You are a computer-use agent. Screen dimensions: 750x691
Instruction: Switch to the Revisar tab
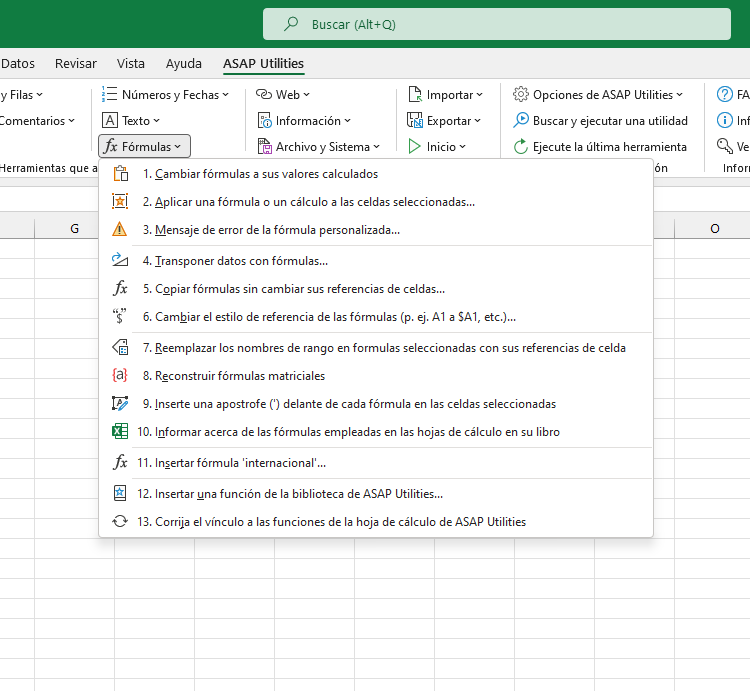[x=76, y=64]
